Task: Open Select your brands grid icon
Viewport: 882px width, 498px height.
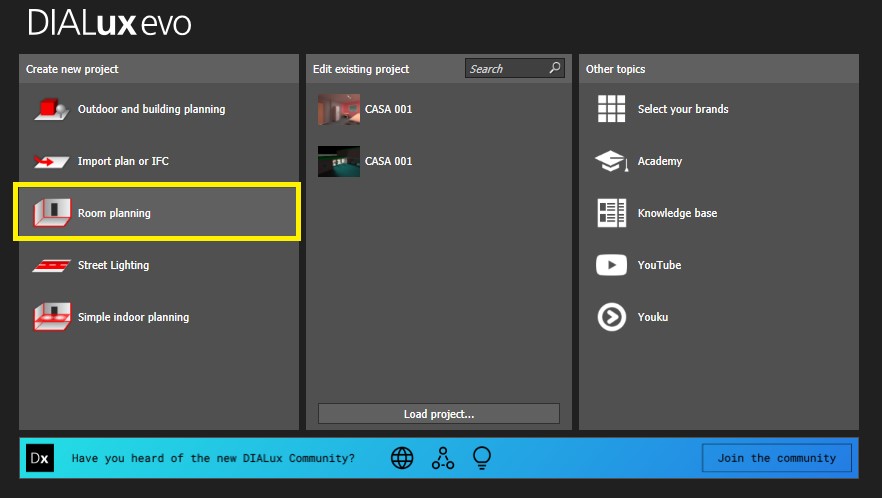Action: point(611,109)
